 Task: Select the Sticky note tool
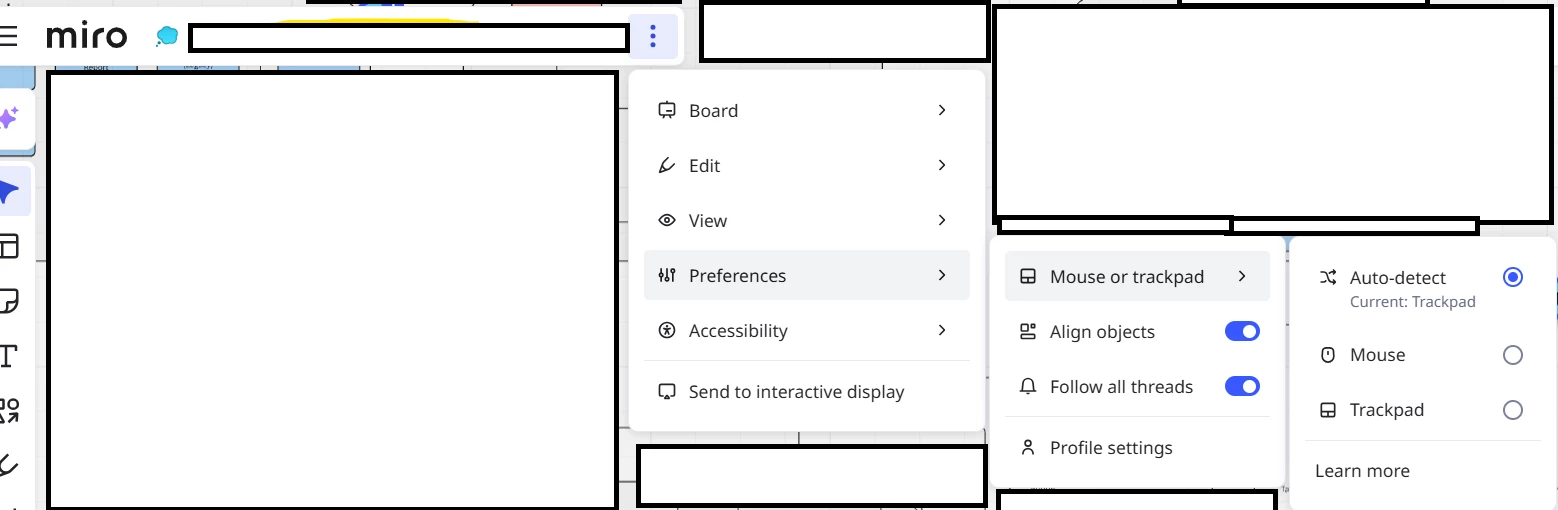9,301
